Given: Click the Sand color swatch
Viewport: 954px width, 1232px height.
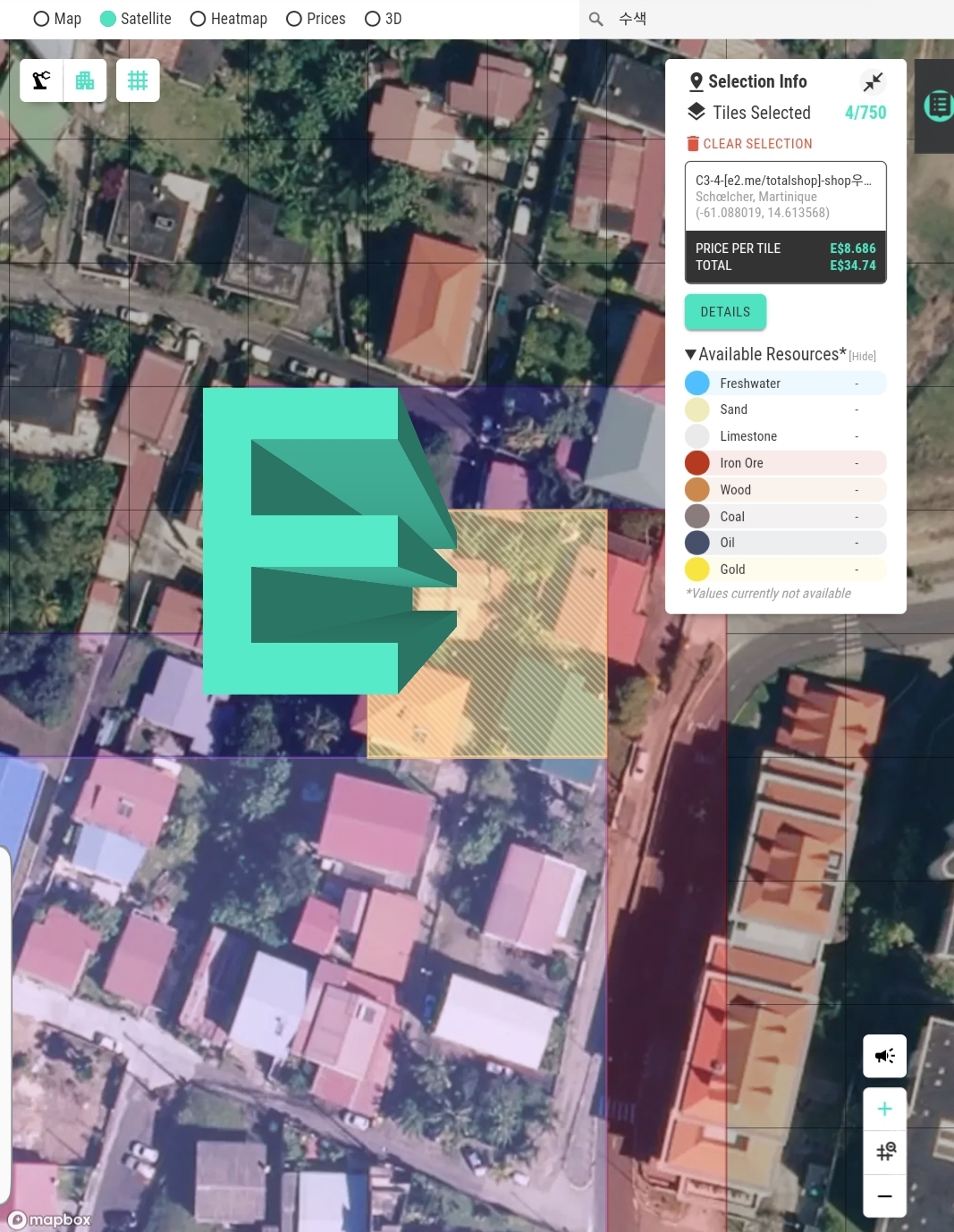Looking at the screenshot, I should [x=697, y=409].
